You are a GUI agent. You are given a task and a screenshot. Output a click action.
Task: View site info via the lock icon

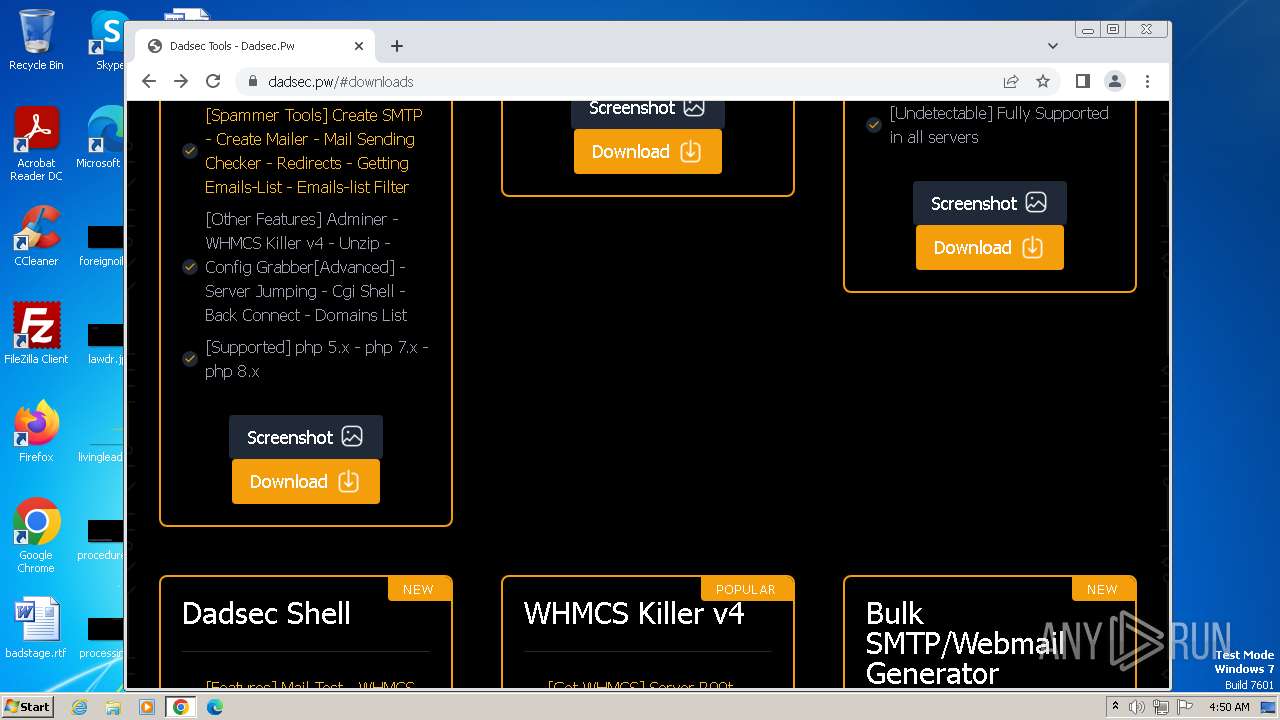point(252,81)
